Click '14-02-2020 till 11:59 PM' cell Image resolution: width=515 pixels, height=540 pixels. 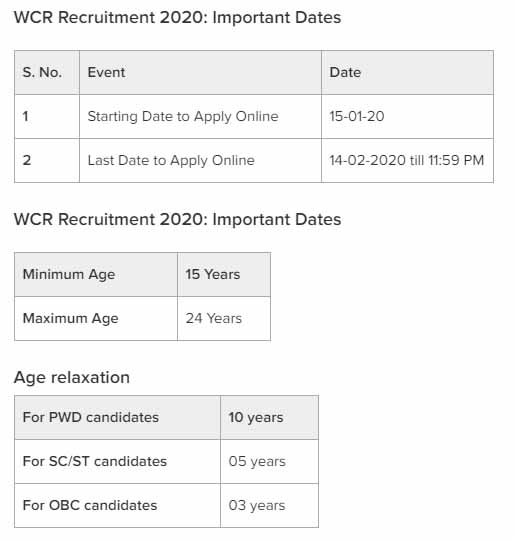tap(408, 161)
